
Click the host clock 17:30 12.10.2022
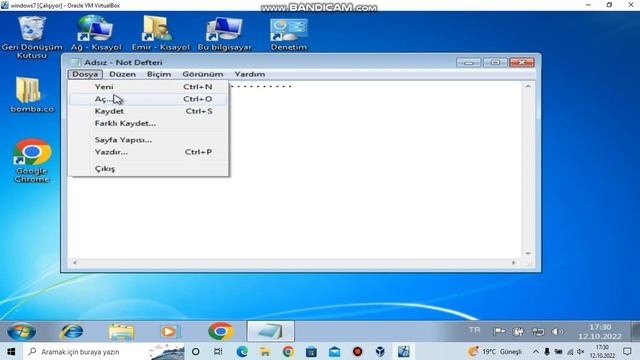click(x=602, y=351)
